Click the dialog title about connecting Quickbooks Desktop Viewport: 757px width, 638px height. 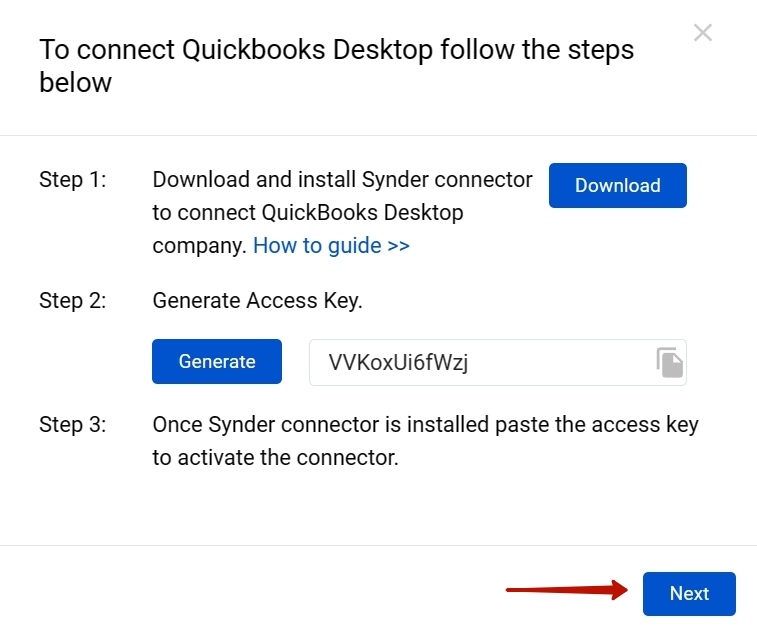tap(336, 50)
